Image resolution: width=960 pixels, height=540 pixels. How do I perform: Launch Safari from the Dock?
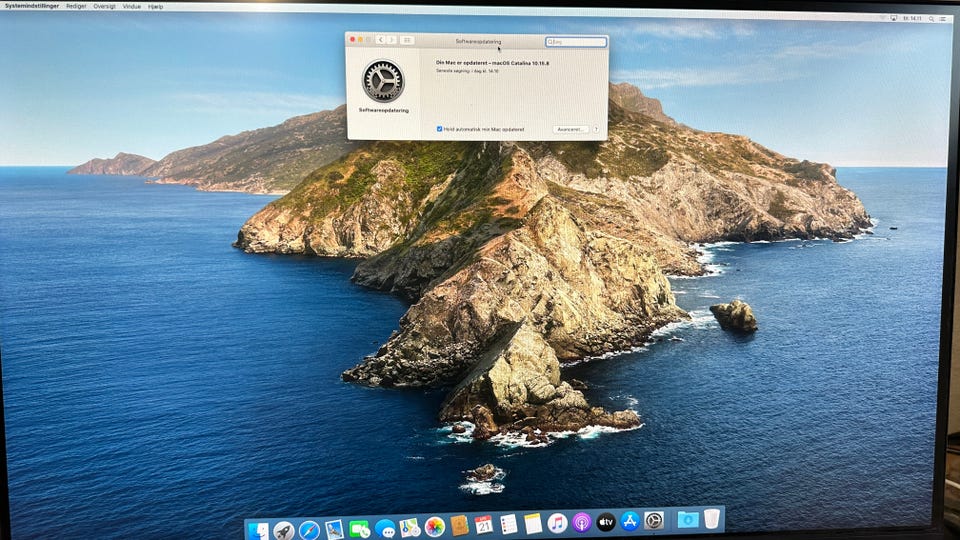(309, 530)
